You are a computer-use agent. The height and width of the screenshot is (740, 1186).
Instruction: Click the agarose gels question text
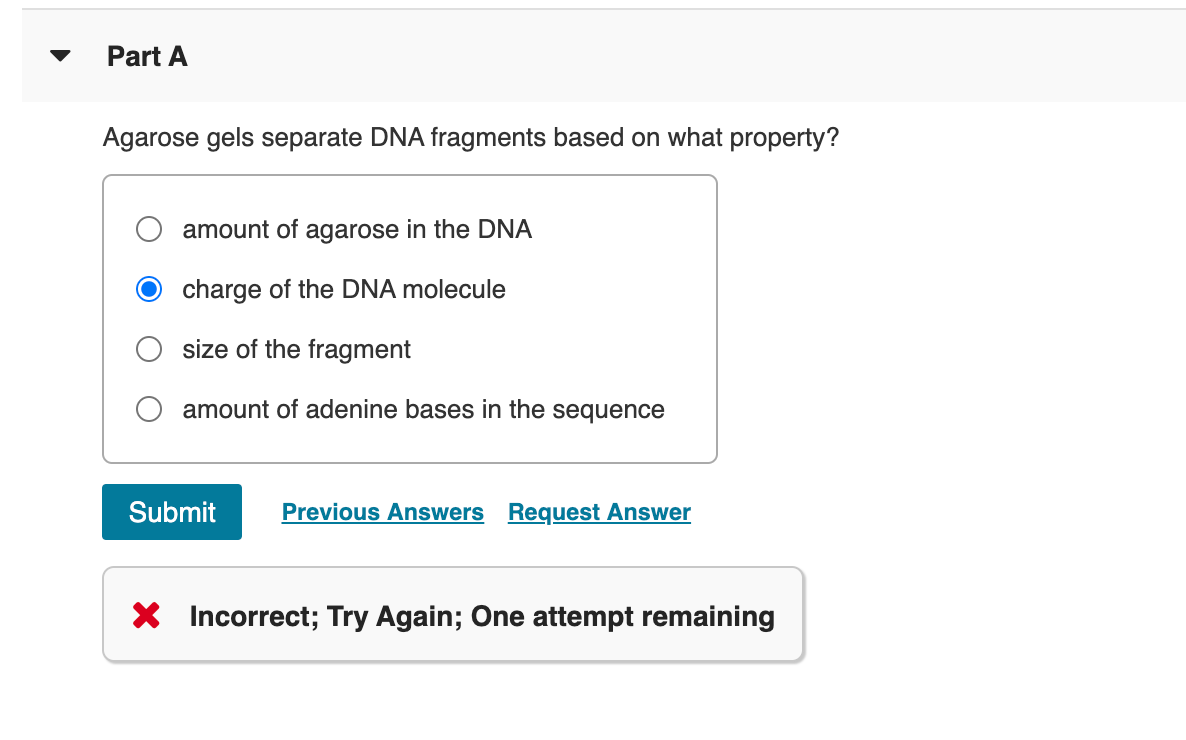tap(471, 137)
